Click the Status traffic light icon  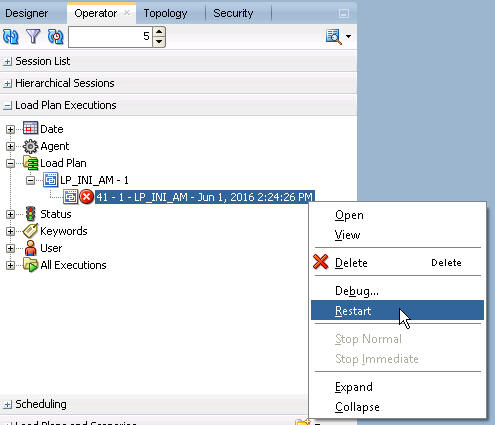[31, 214]
